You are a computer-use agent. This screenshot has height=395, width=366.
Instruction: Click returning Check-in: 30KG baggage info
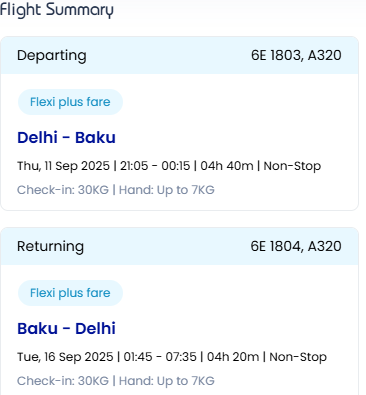[63, 381]
